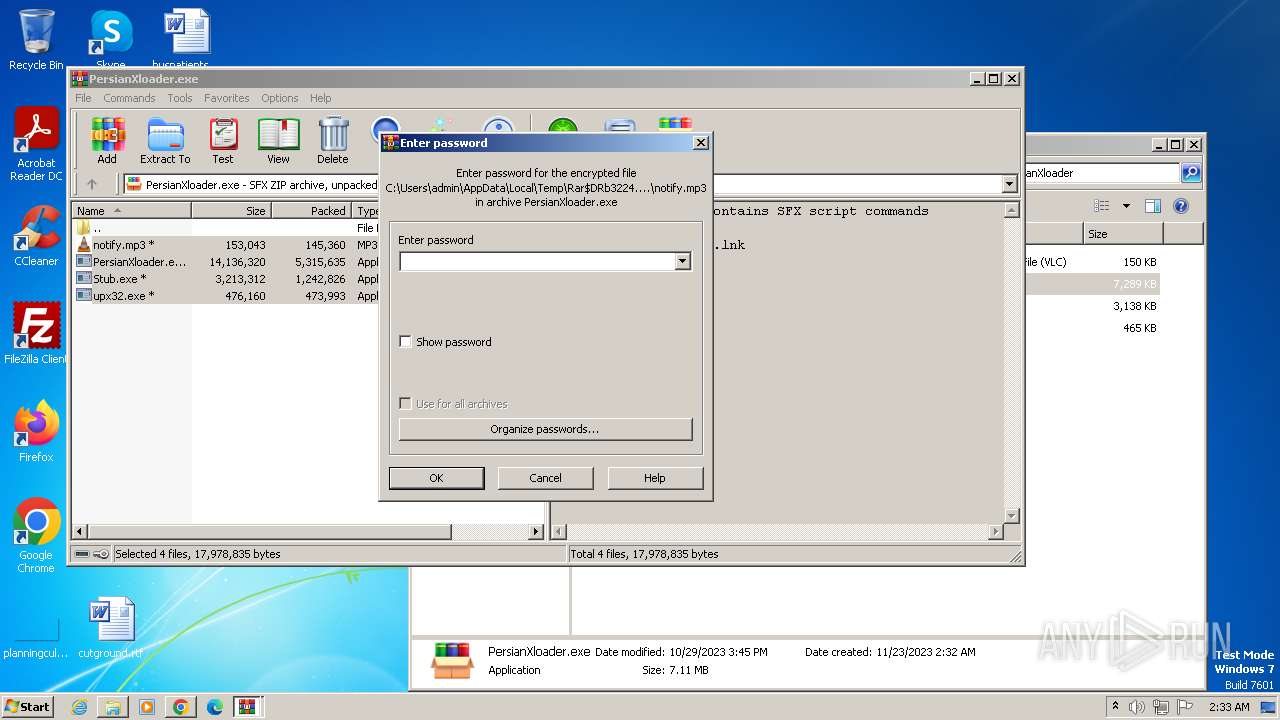Open Google Chrome desktop icon

click(x=36, y=536)
